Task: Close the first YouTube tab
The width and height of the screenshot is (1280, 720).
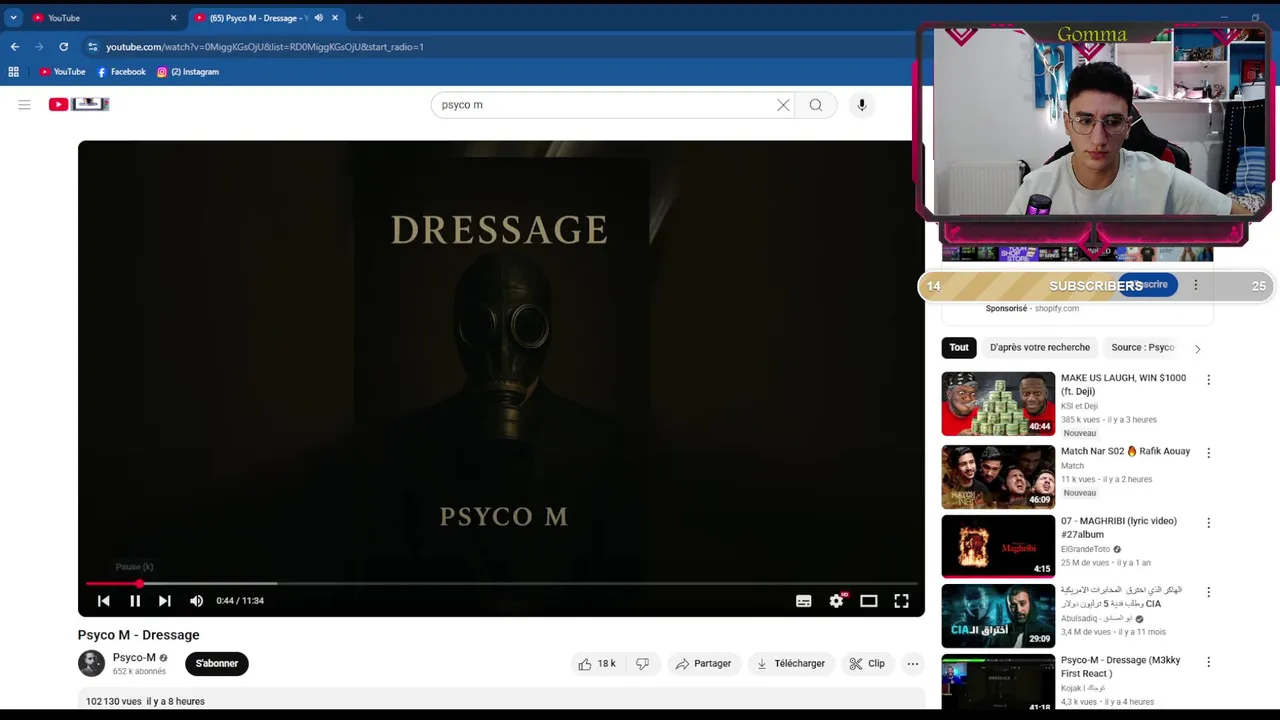Action: 173,18
